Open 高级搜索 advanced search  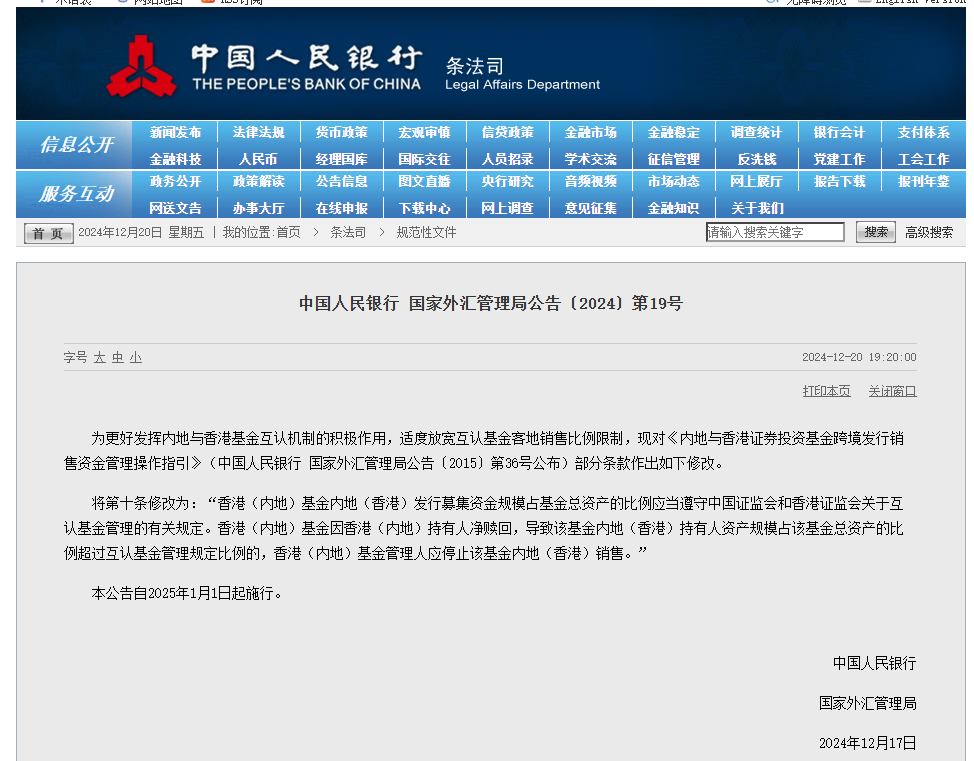point(929,232)
